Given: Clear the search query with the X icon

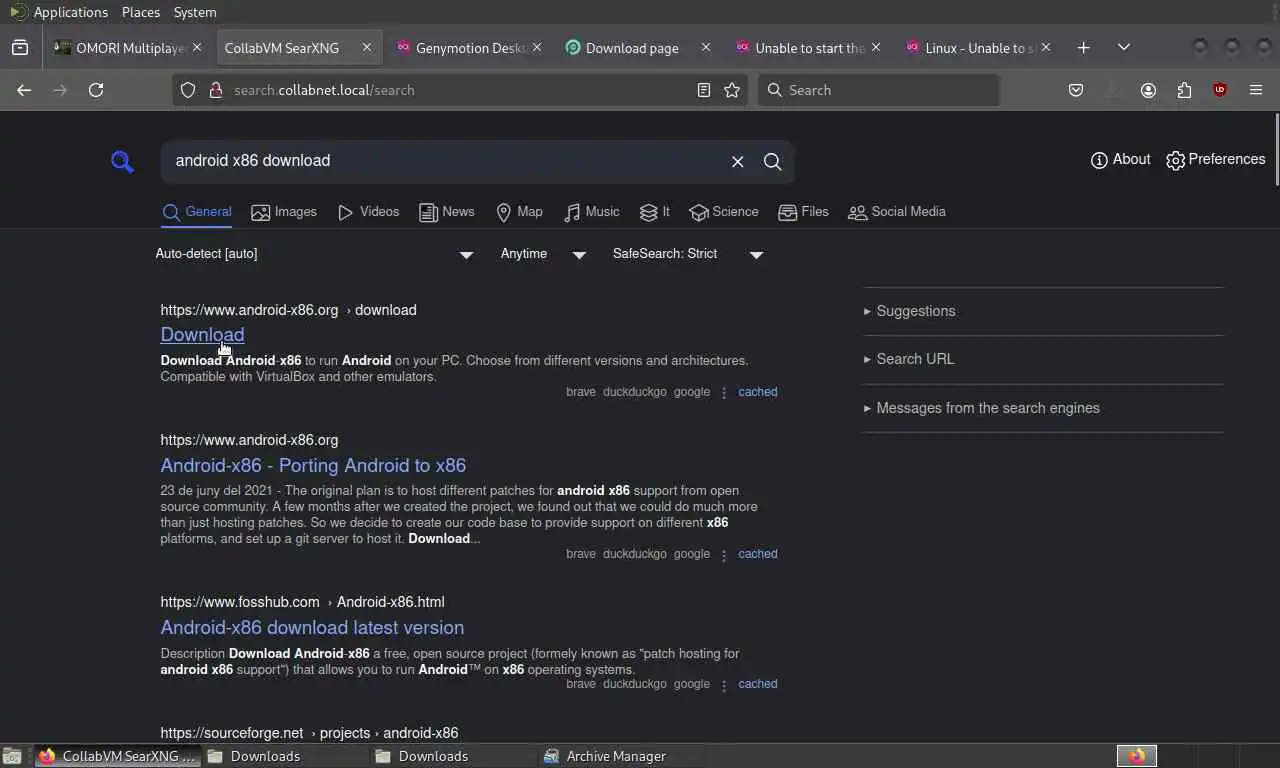Looking at the screenshot, I should point(738,162).
